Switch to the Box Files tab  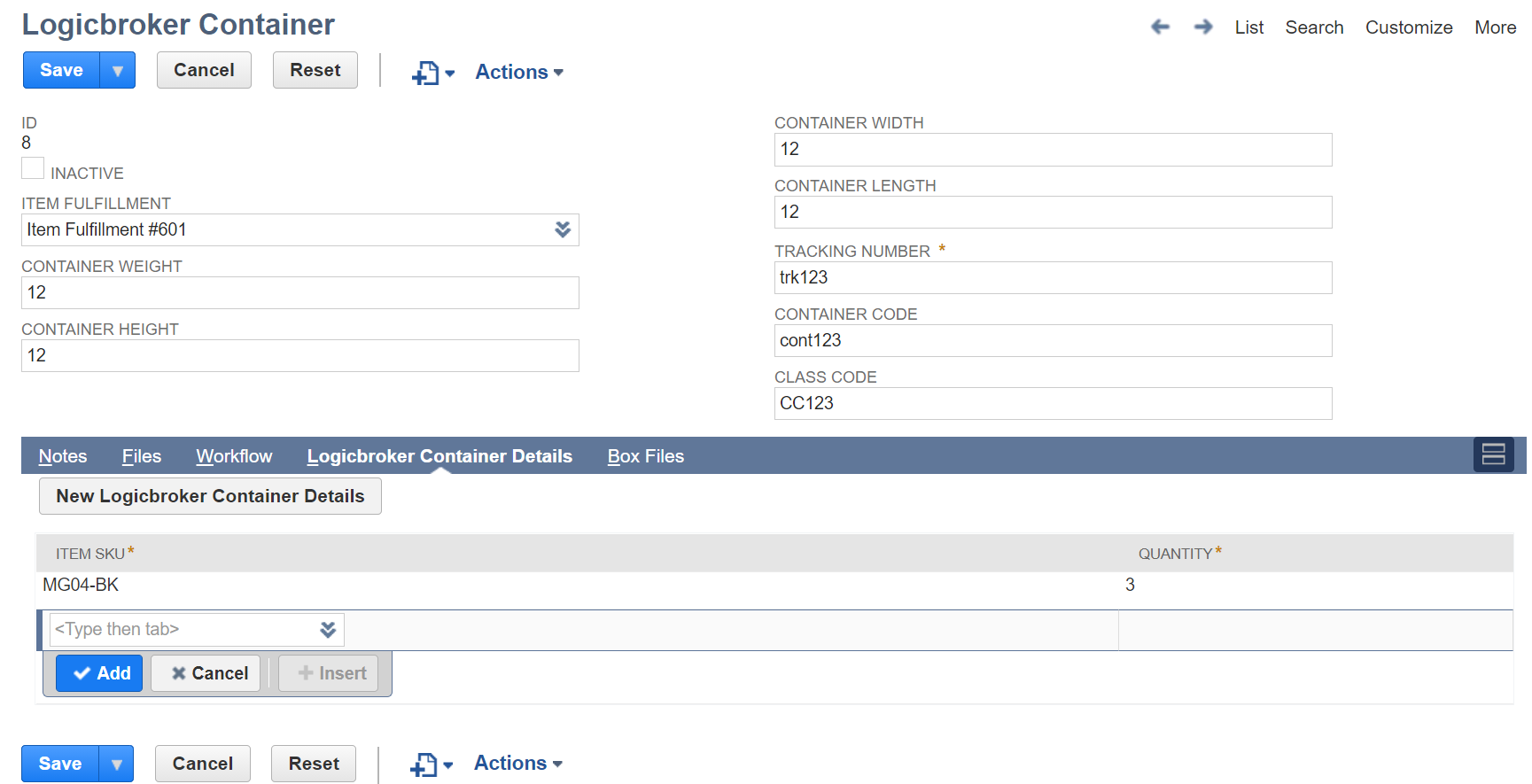pyautogui.click(x=645, y=456)
